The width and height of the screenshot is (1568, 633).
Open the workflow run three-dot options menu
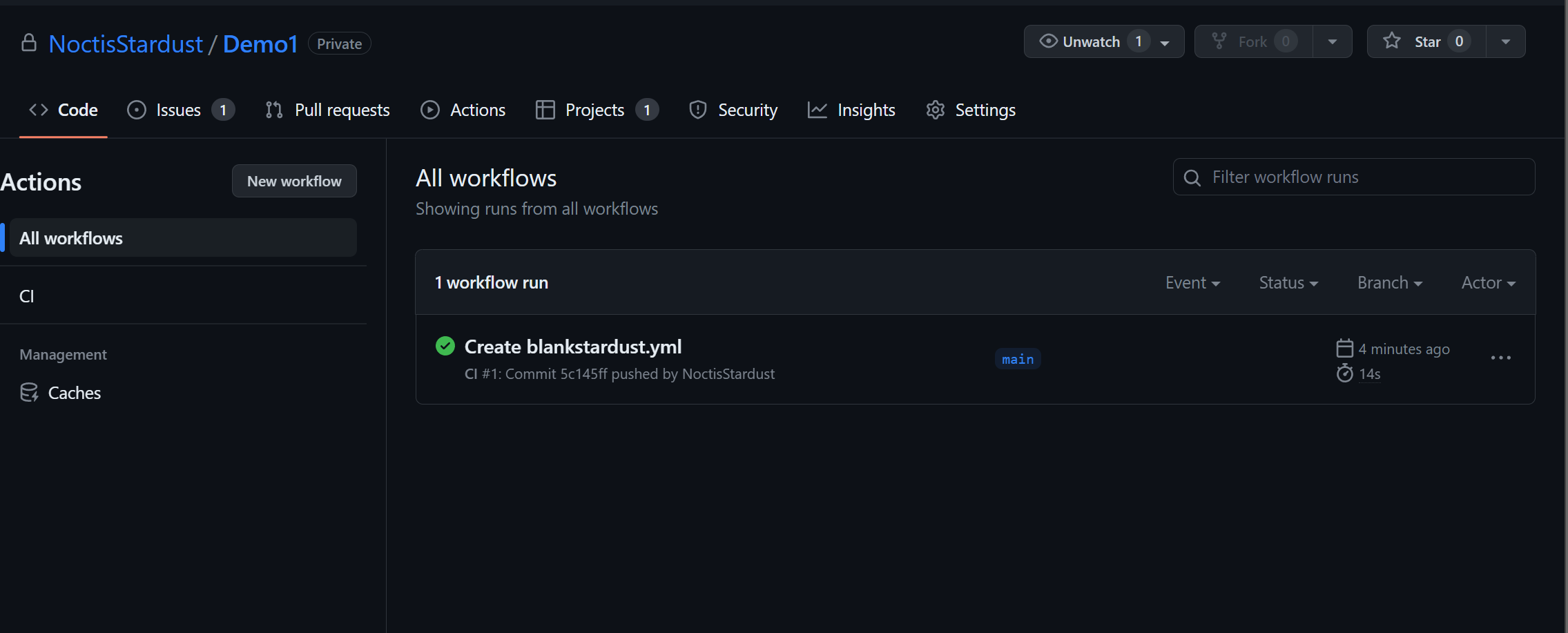tap(1500, 358)
